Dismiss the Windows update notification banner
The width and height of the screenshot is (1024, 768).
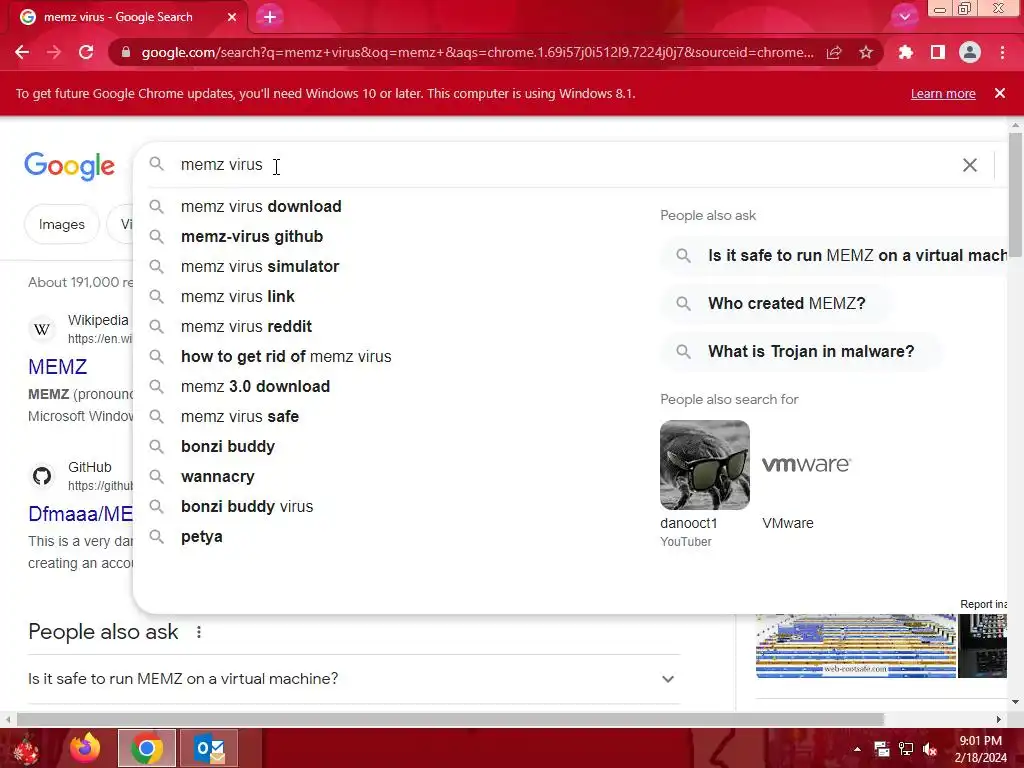click(x=1000, y=93)
